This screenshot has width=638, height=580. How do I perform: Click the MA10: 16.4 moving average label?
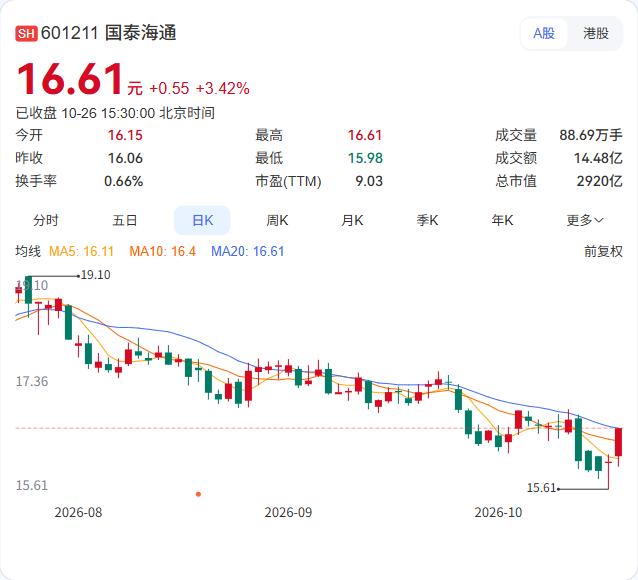point(162,251)
